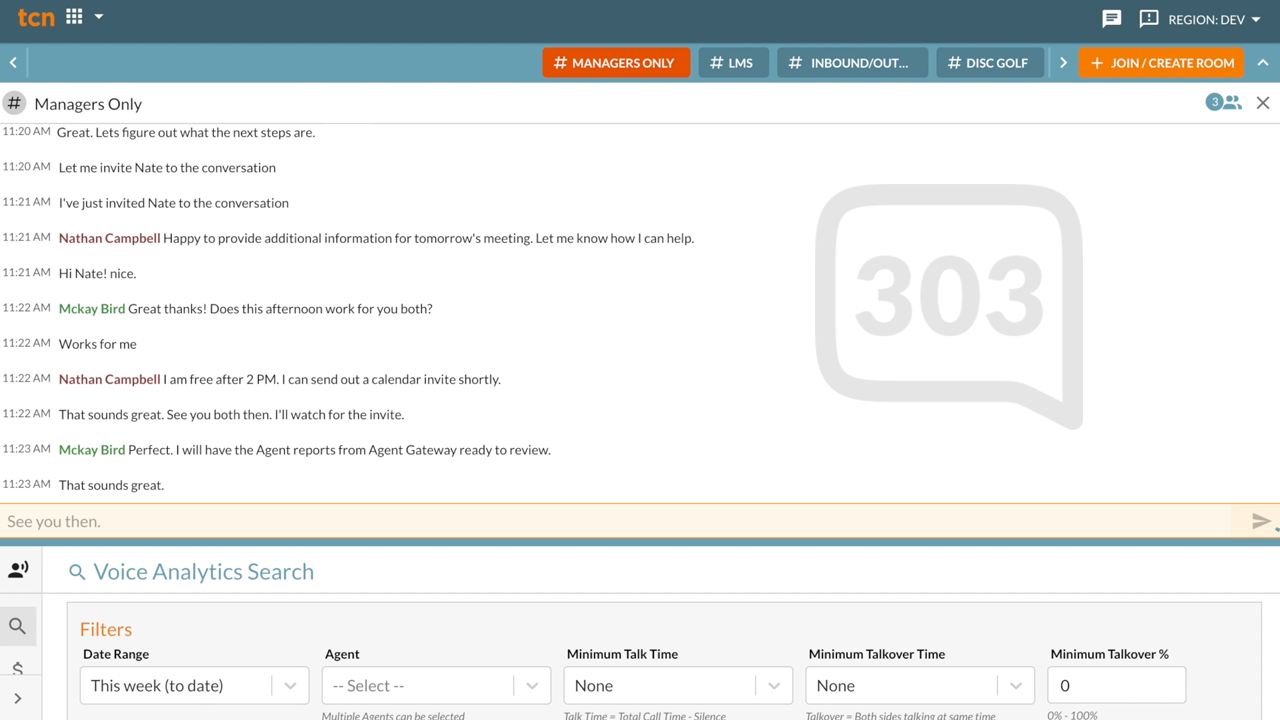Collapse chat panel with up chevron
This screenshot has height=720, width=1280.
click(1263, 63)
